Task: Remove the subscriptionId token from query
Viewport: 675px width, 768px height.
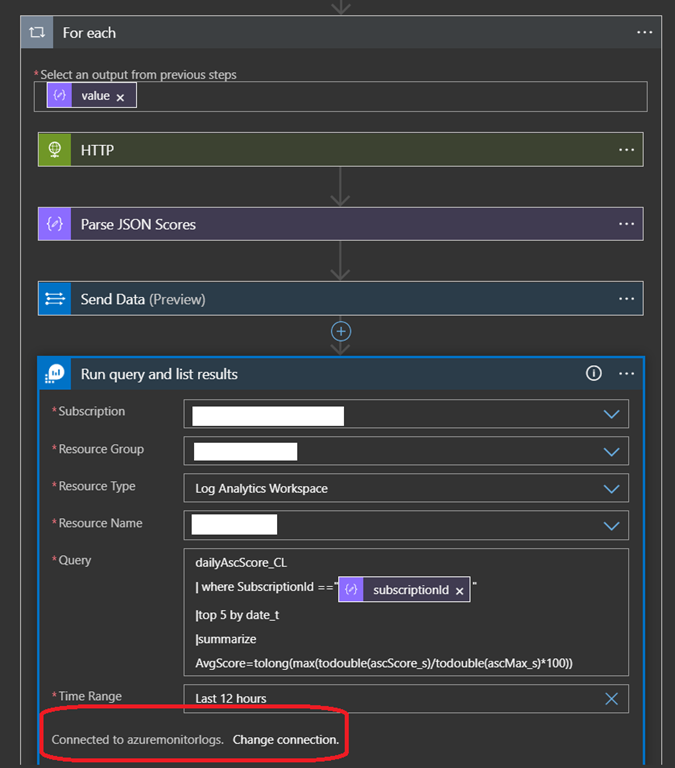Action: pyautogui.click(x=460, y=591)
